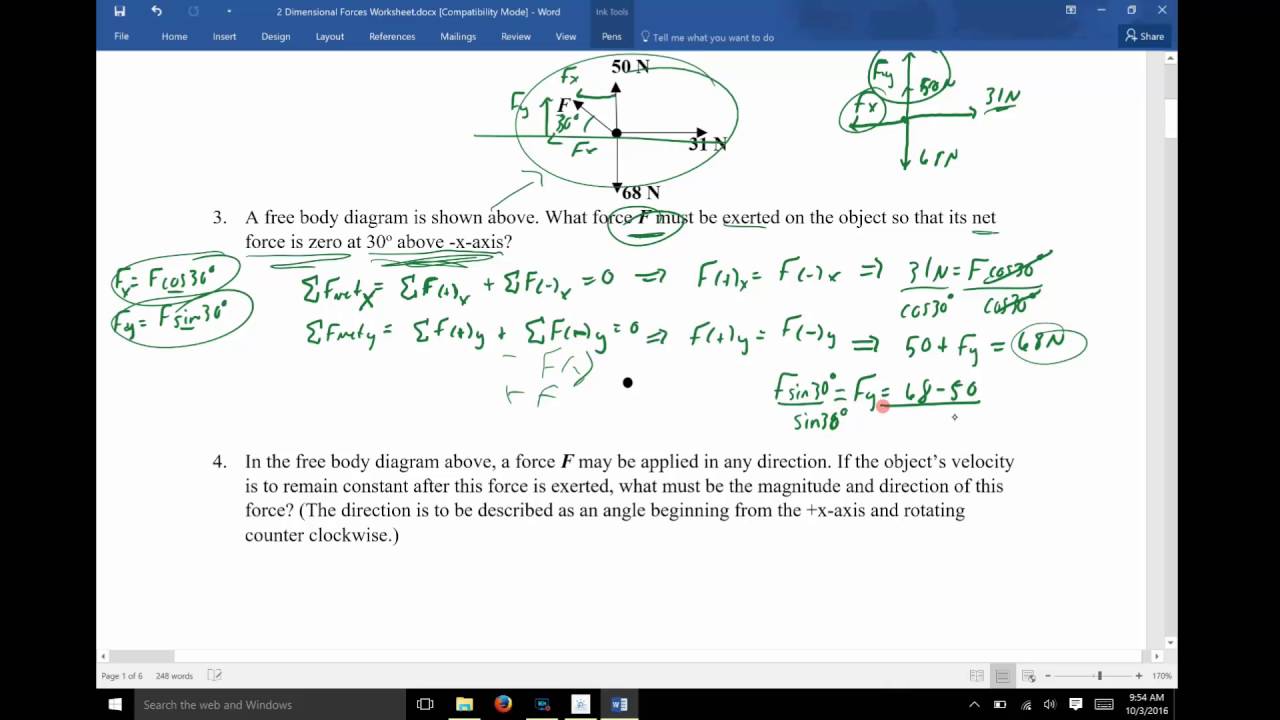Click the horizontal scrollbar thumb
This screenshot has height=720, width=1280.
[142, 656]
